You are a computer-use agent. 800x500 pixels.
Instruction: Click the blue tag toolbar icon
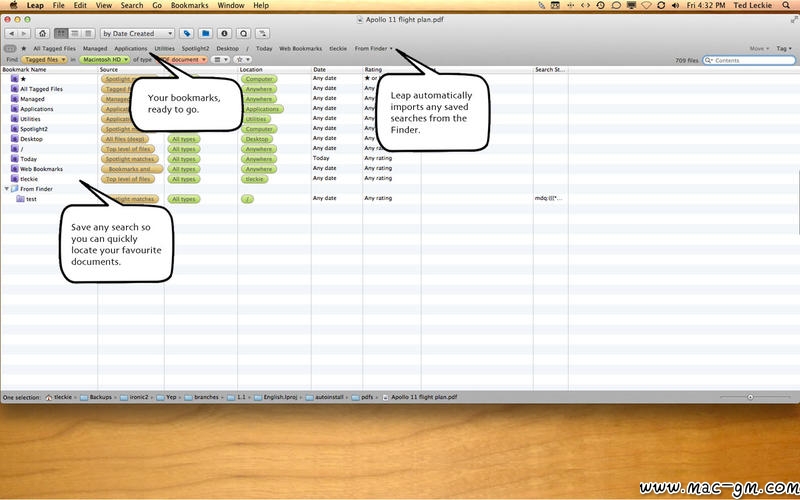(x=187, y=33)
